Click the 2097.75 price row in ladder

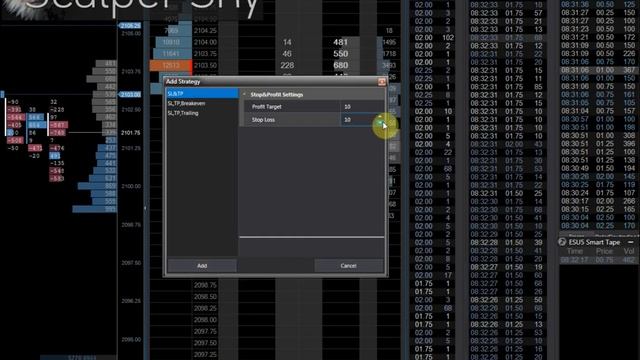click(205, 331)
